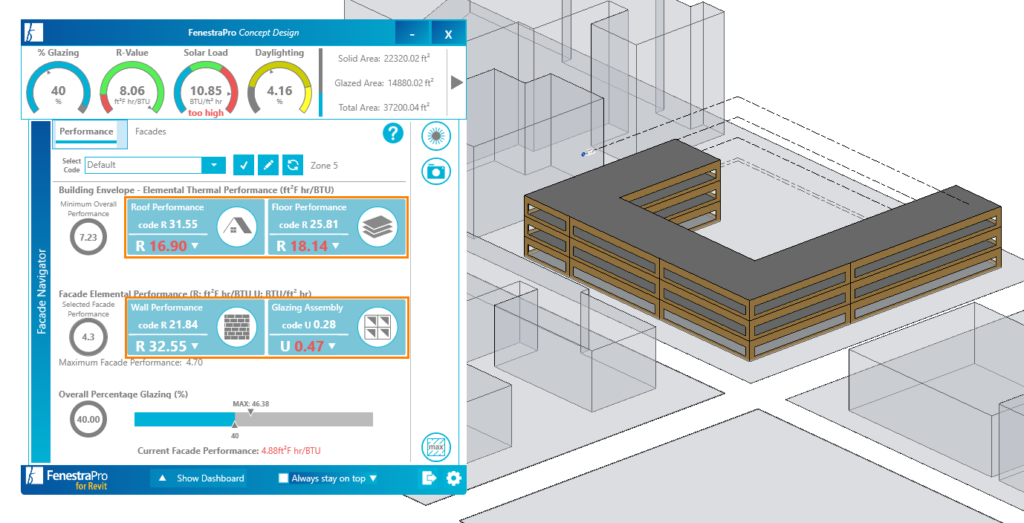Apply code with the checkmark button
This screenshot has width=1024, height=523.
(x=244, y=165)
